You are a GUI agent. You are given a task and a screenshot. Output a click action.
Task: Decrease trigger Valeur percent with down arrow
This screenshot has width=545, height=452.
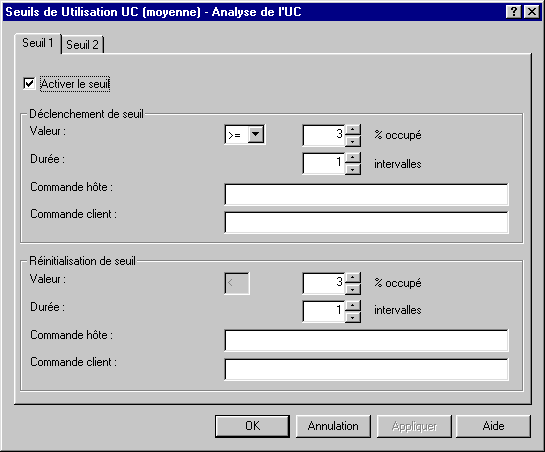pos(353,141)
